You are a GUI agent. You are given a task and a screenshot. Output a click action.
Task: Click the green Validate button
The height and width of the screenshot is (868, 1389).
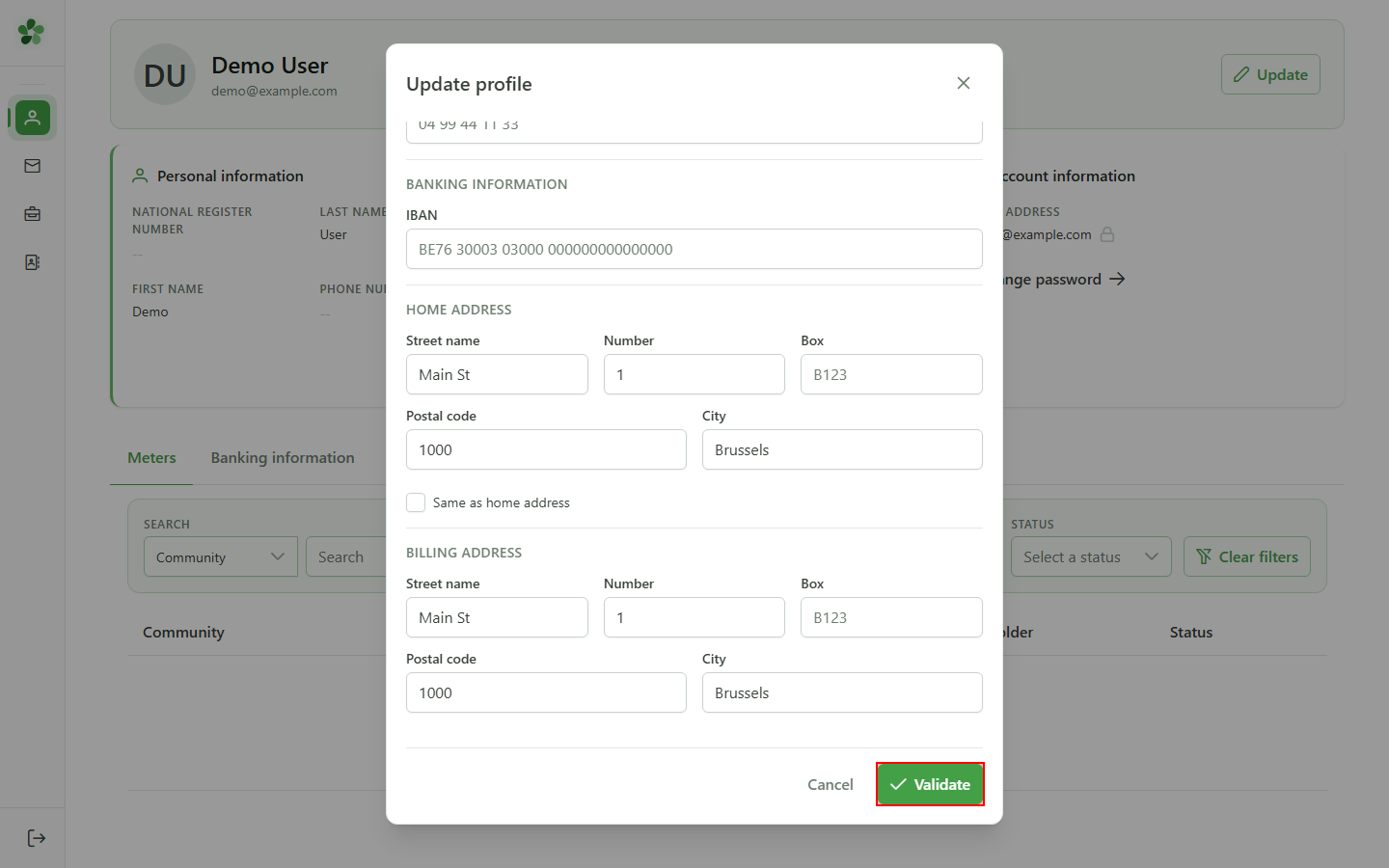tap(930, 784)
